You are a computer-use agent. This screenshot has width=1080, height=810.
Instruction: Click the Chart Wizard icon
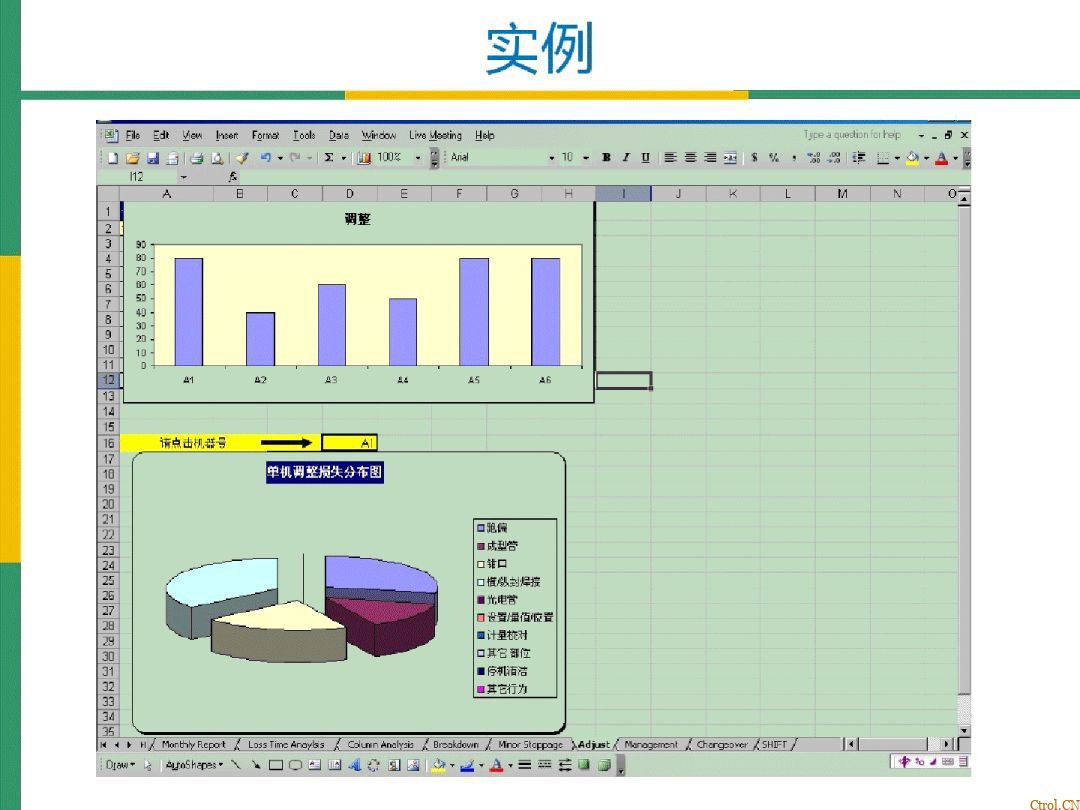tap(364, 158)
